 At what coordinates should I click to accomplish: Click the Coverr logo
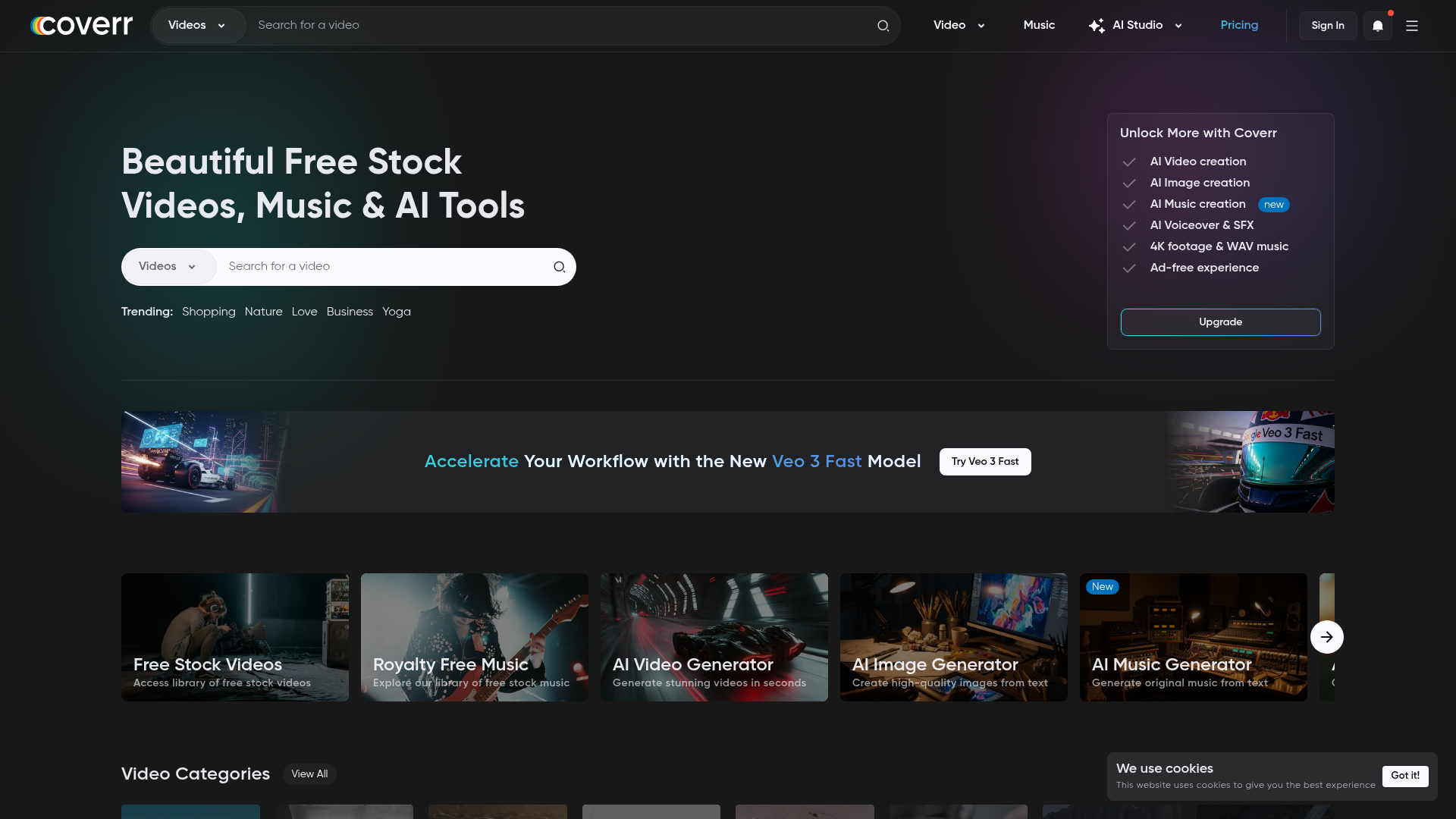tap(80, 25)
